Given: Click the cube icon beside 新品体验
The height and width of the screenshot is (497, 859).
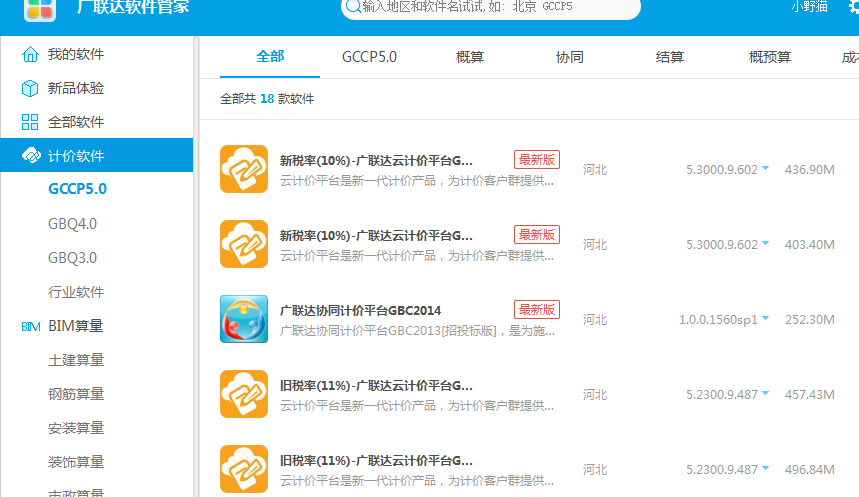Looking at the screenshot, I should 30,88.
